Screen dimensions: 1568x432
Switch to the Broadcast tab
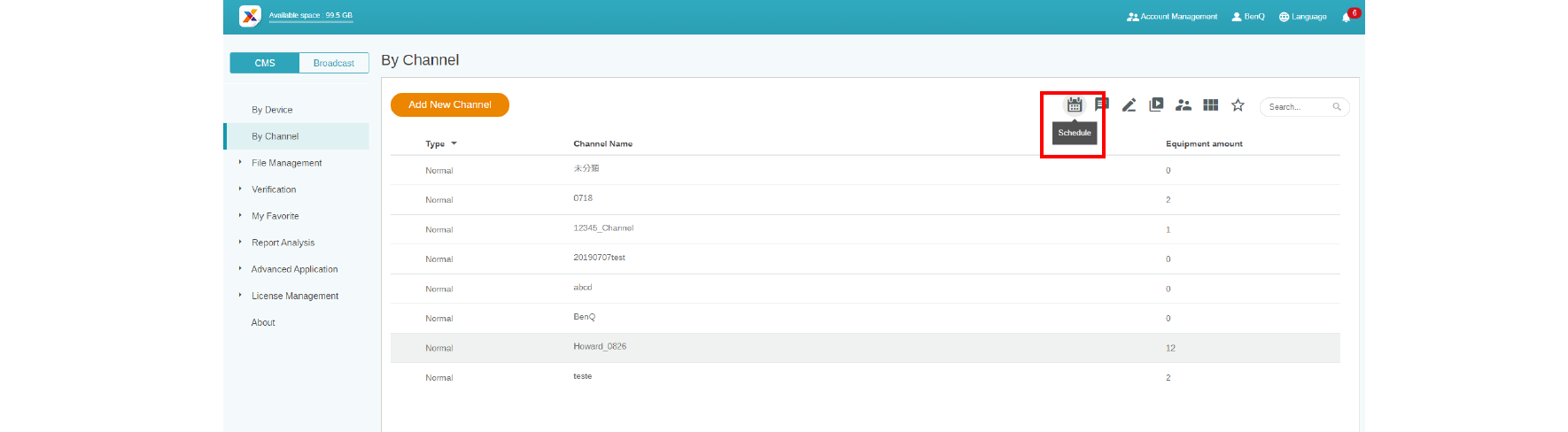(333, 63)
